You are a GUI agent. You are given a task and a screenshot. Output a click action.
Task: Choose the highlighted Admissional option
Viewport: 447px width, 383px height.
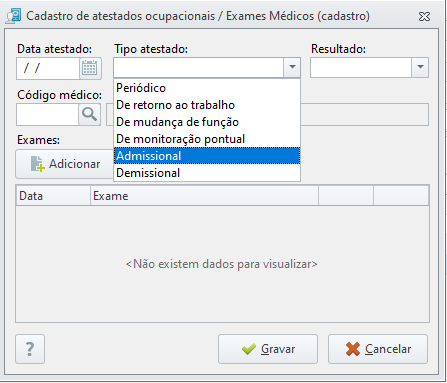coord(207,156)
